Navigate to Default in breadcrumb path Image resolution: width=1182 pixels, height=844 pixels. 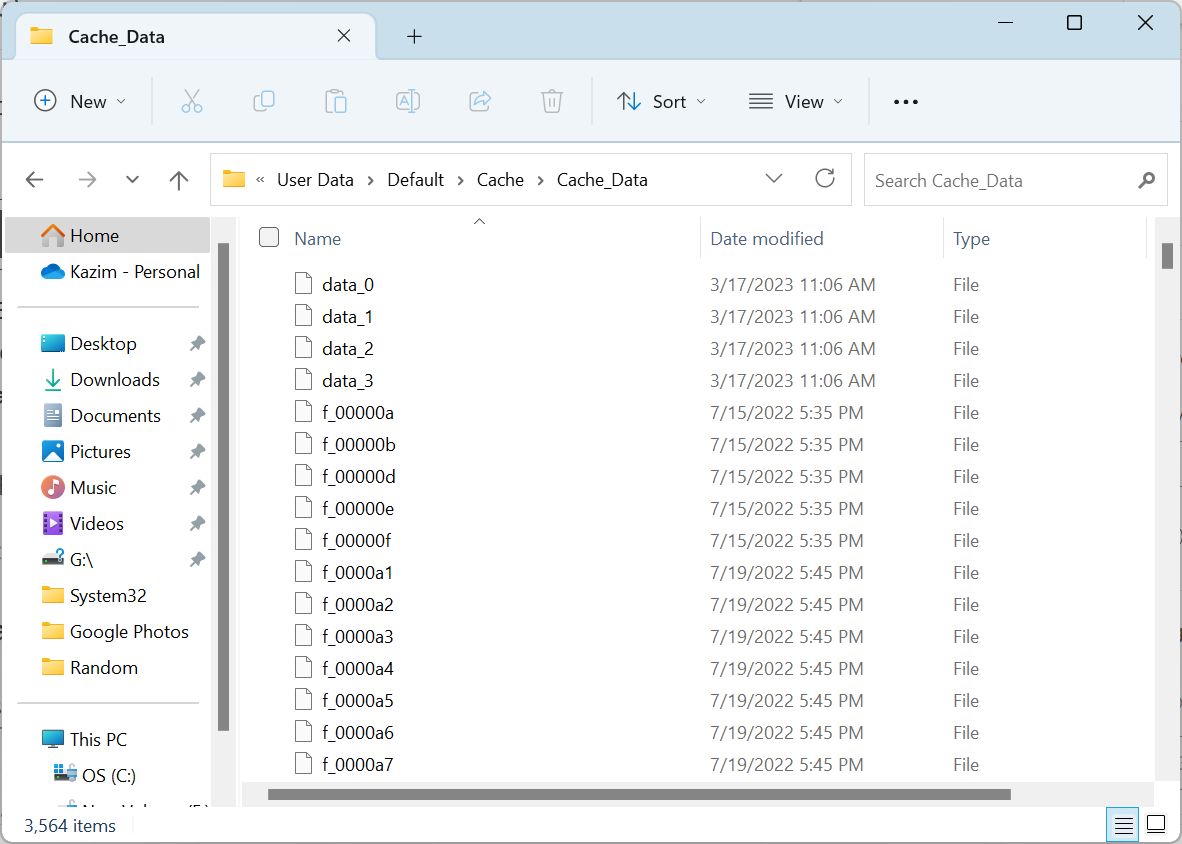[415, 180]
